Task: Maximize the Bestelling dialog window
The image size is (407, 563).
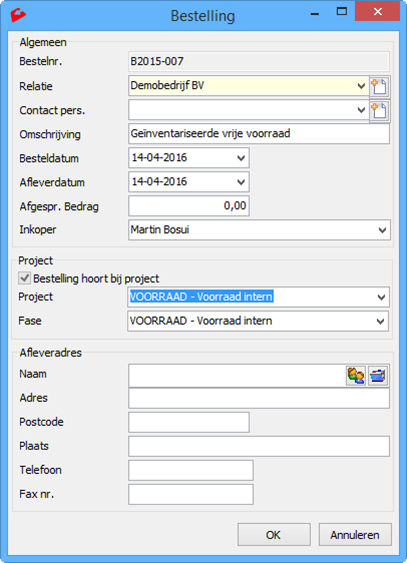Action: pyautogui.click(x=341, y=12)
